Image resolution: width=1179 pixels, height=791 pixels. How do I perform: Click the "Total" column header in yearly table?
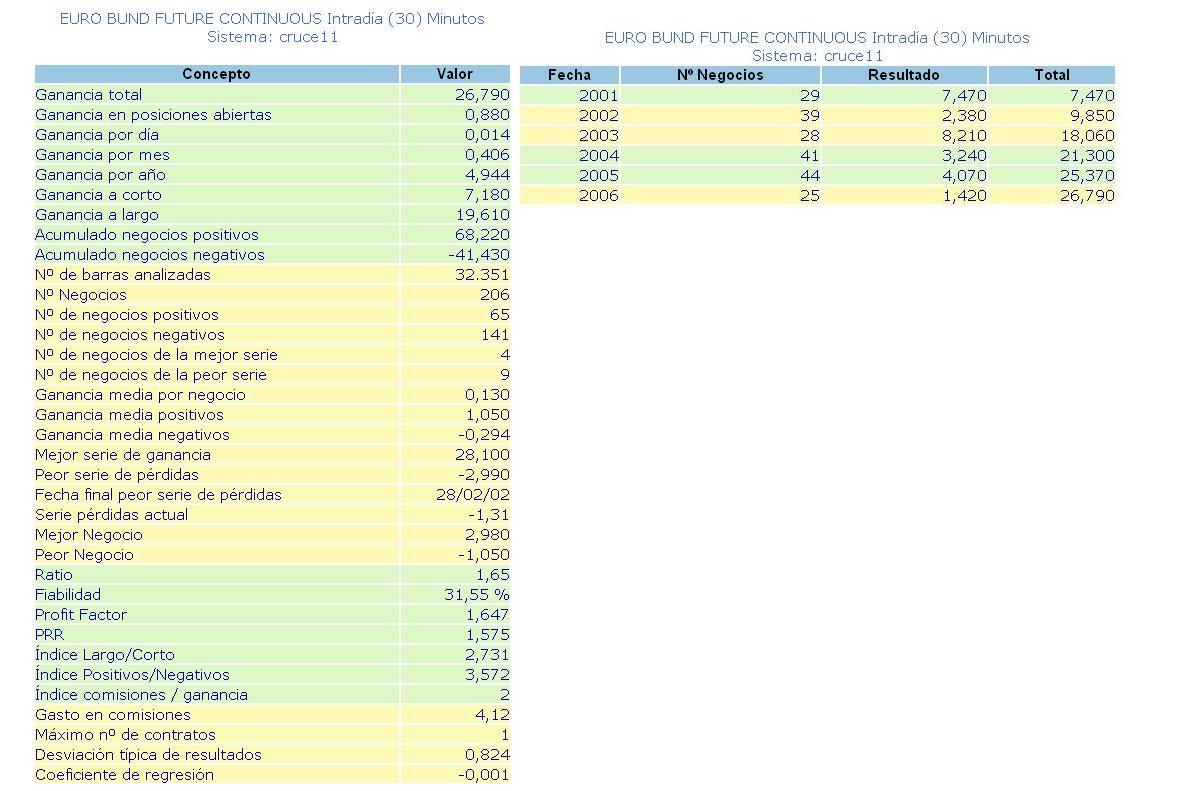pyautogui.click(x=1052, y=74)
